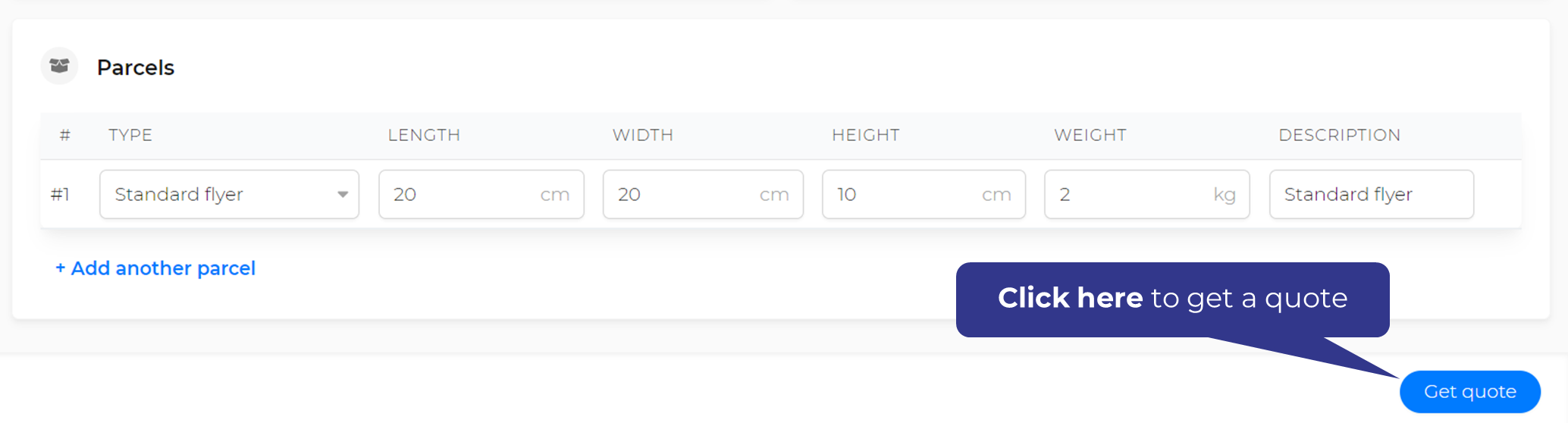Focus the Width input field
Image resolution: width=1568 pixels, height=423 pixels.
[x=703, y=194]
